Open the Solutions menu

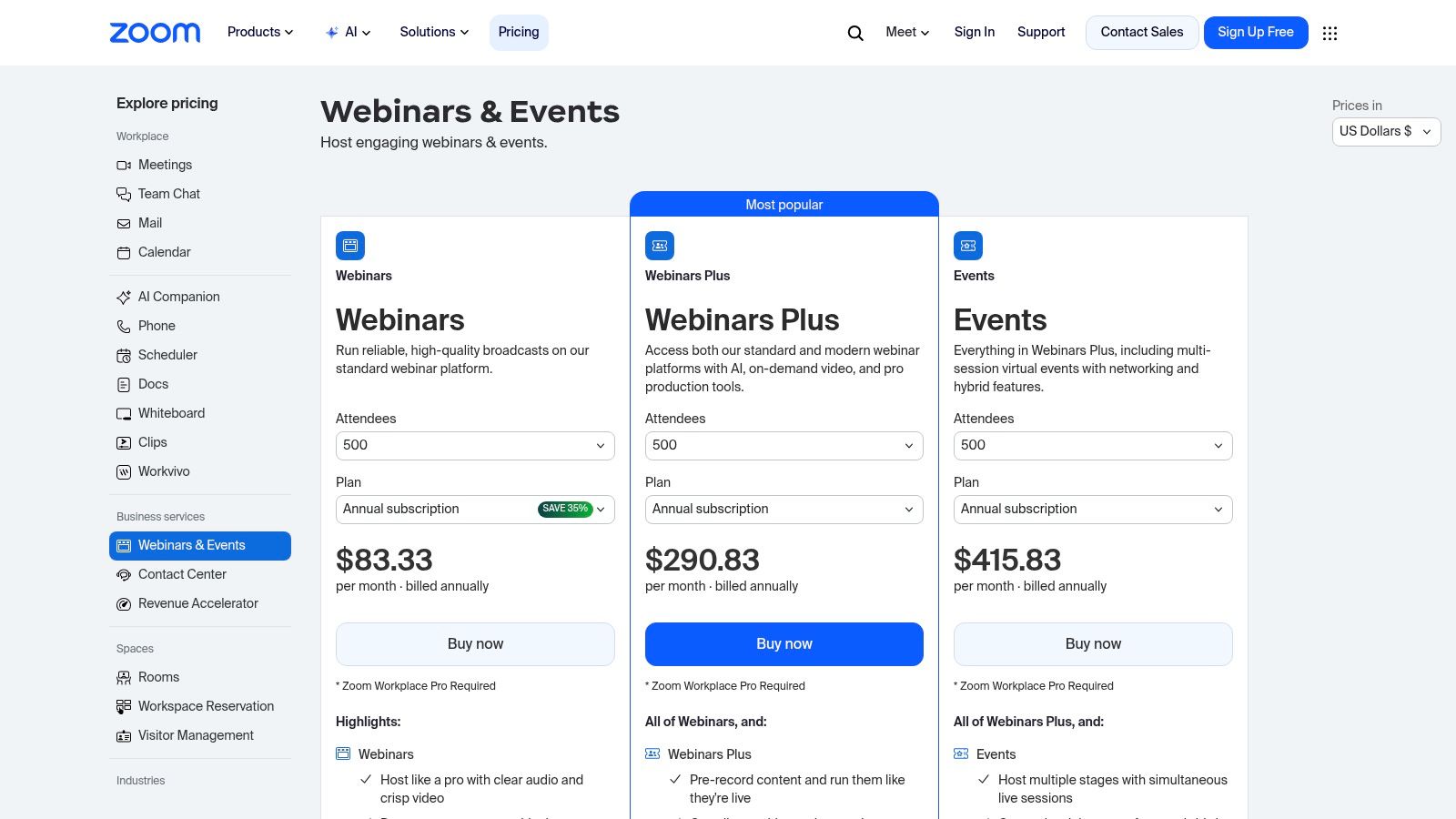click(433, 32)
